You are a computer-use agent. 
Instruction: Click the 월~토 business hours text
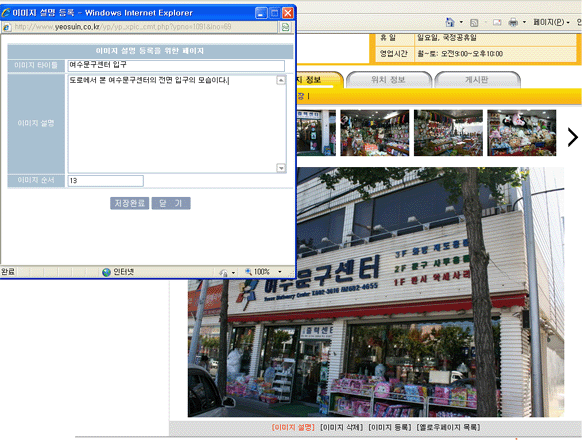coord(460,54)
